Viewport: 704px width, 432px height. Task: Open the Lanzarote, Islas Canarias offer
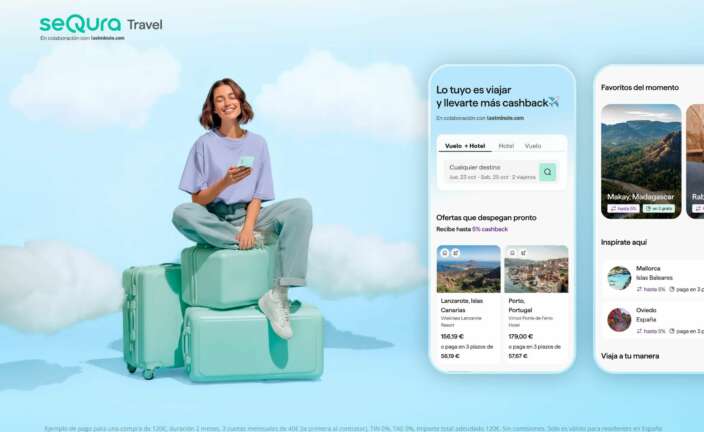(x=468, y=304)
